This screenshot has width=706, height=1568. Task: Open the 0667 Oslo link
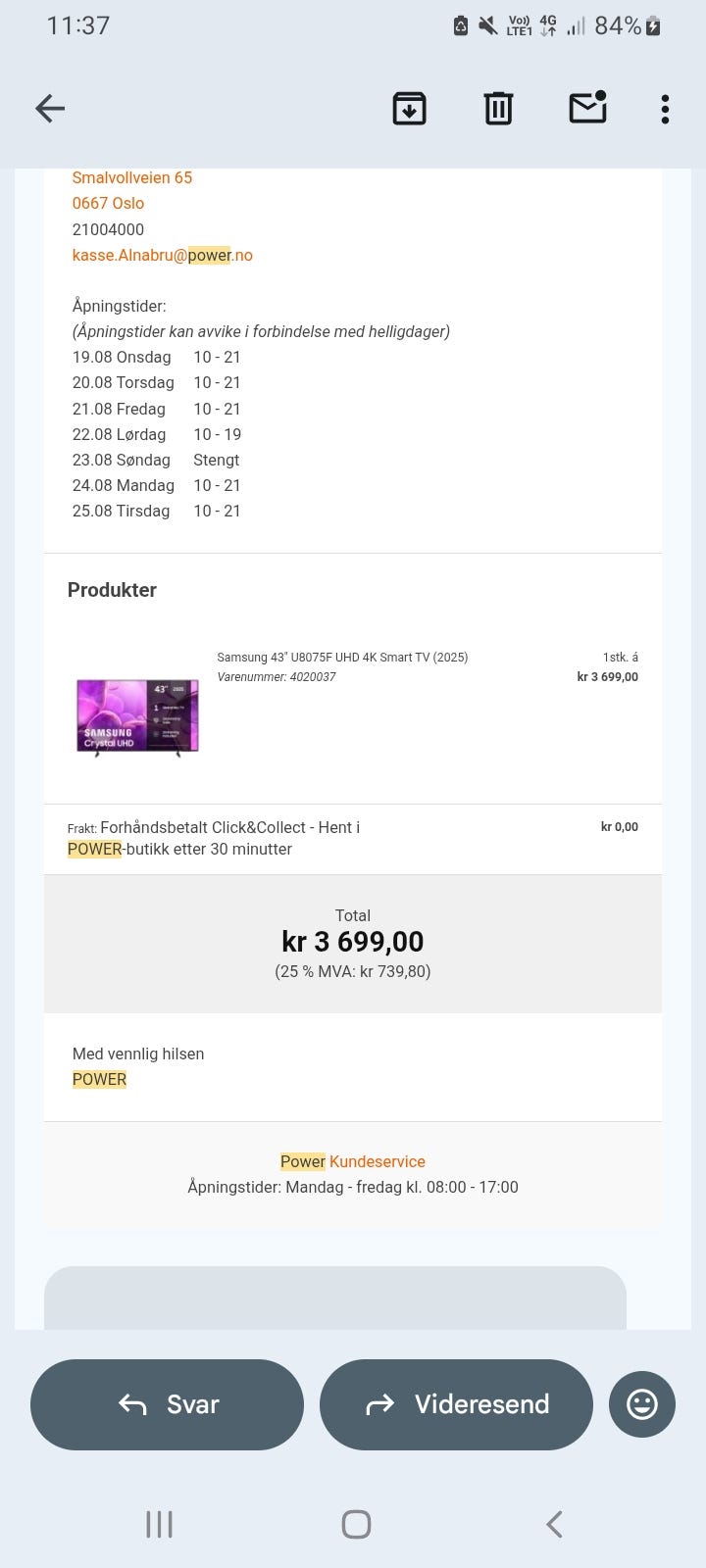click(108, 203)
